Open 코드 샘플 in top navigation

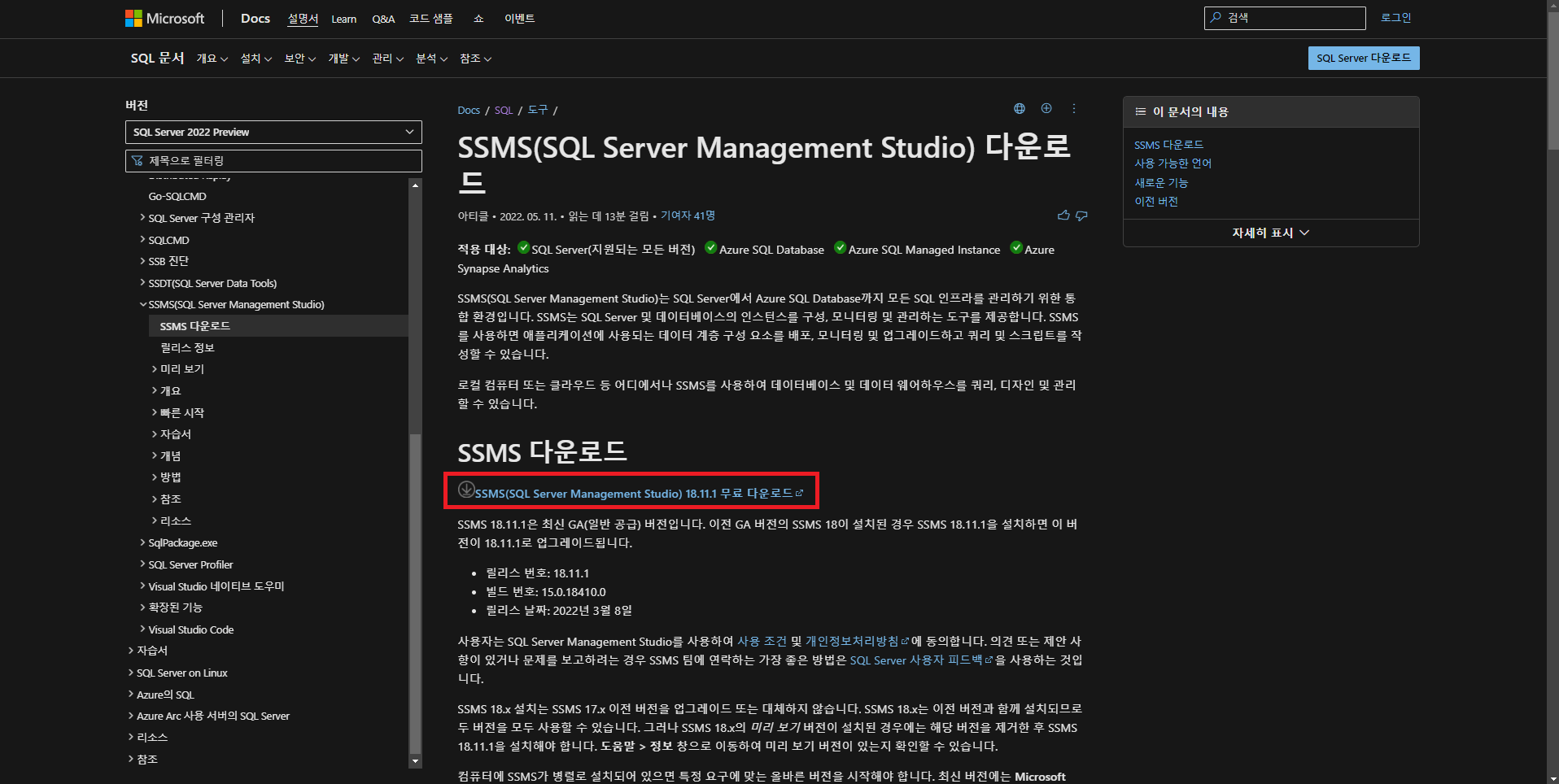coord(431,19)
